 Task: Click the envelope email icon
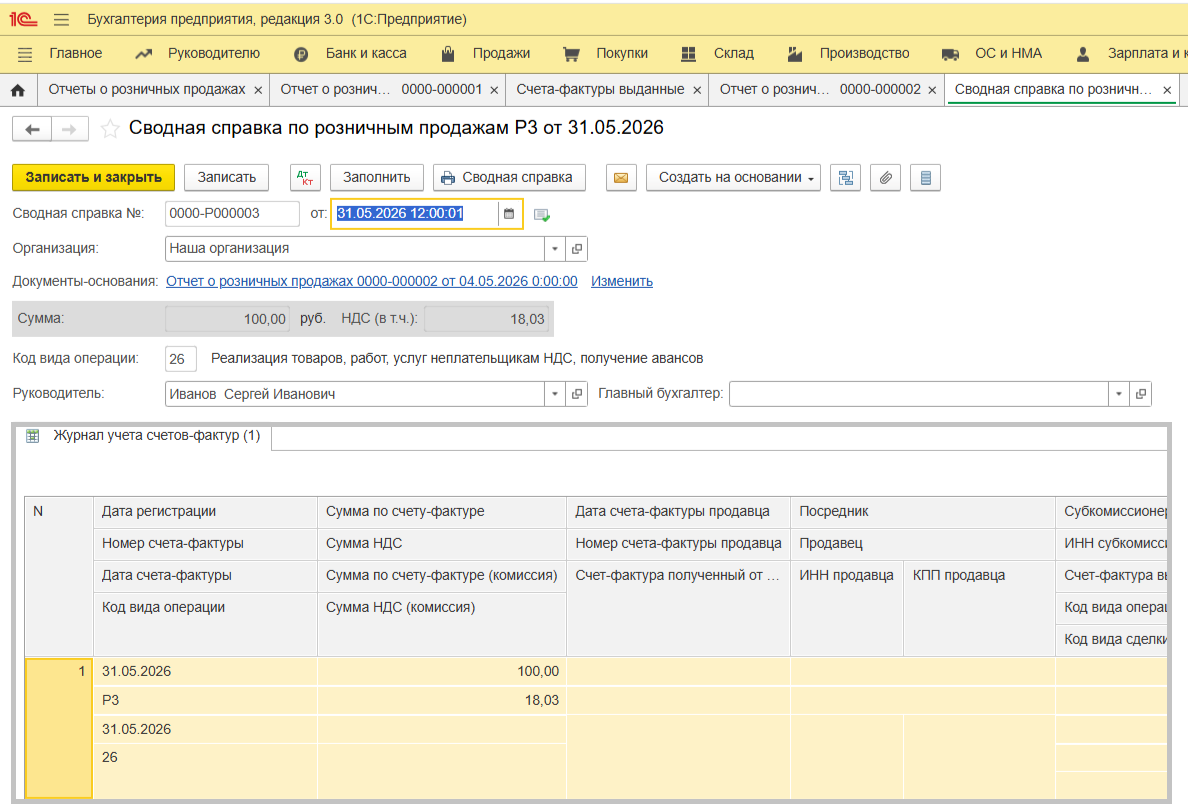coord(620,177)
